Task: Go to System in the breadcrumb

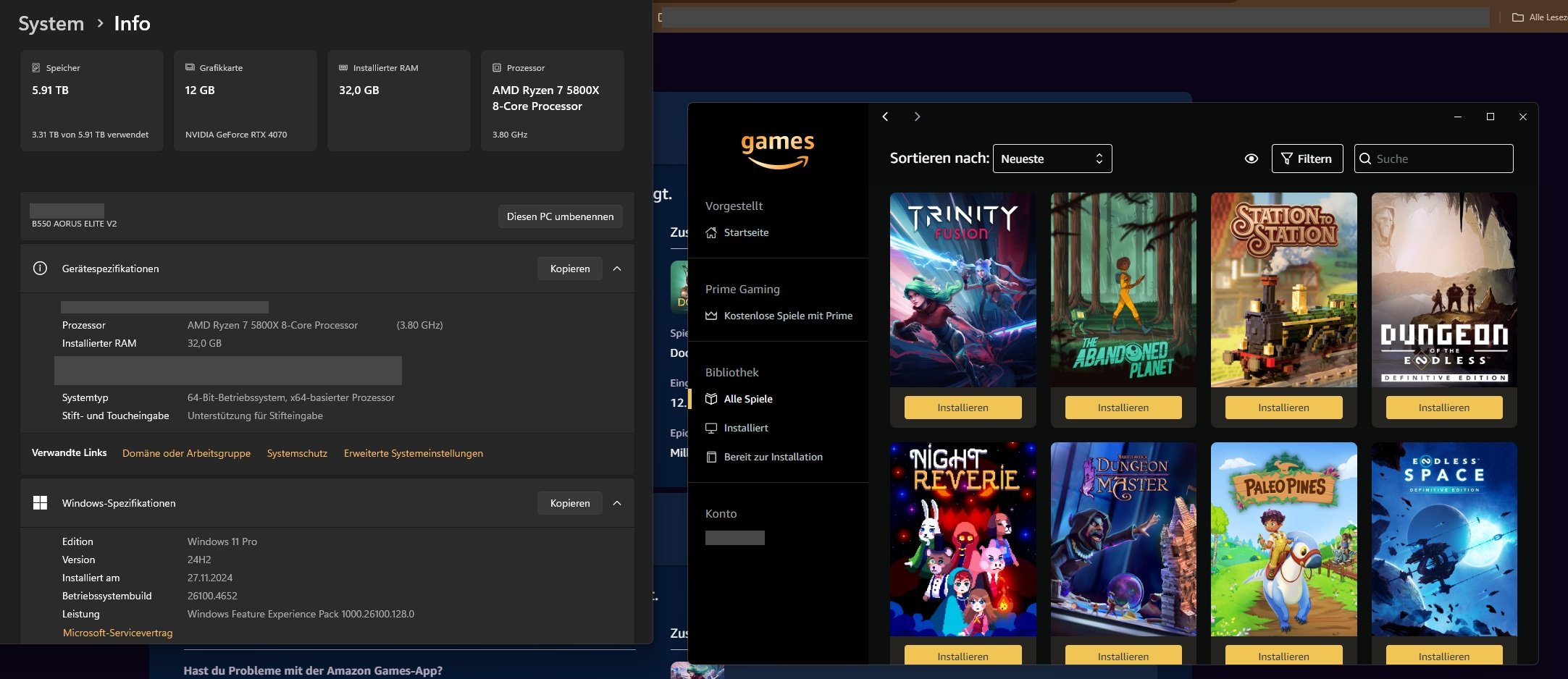Action: tap(51, 23)
